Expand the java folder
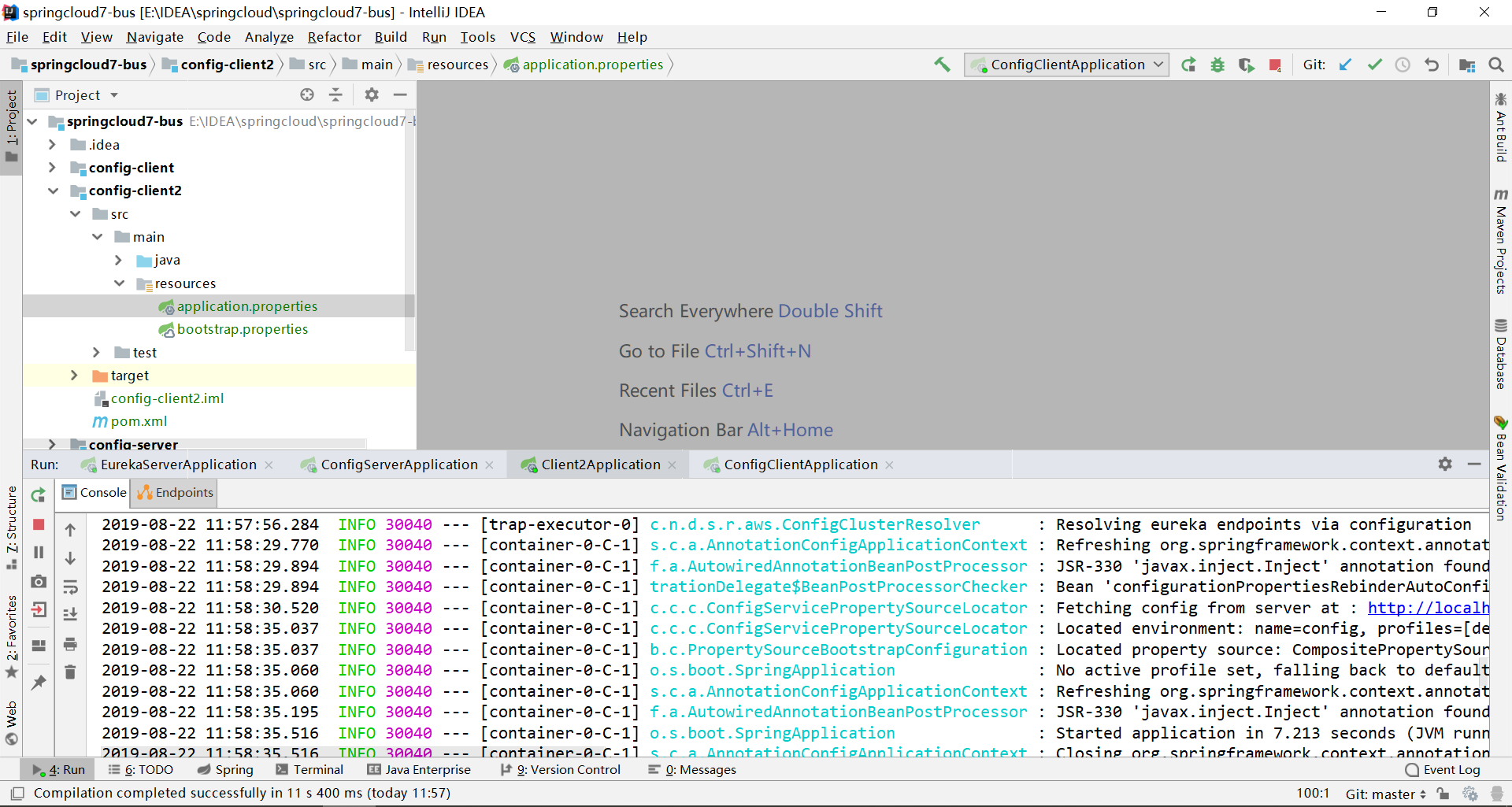1512x807 pixels. [x=118, y=260]
